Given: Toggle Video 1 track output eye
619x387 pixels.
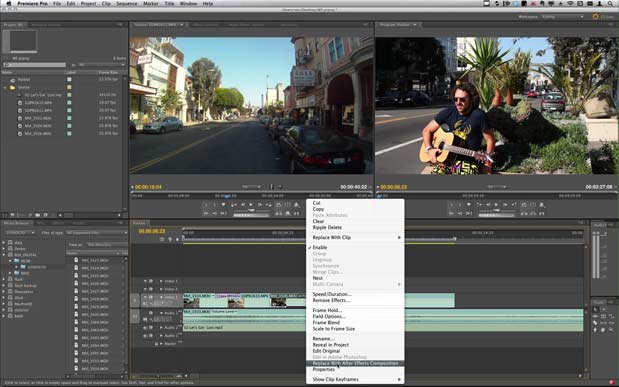Looking at the screenshot, I should pos(145,297).
